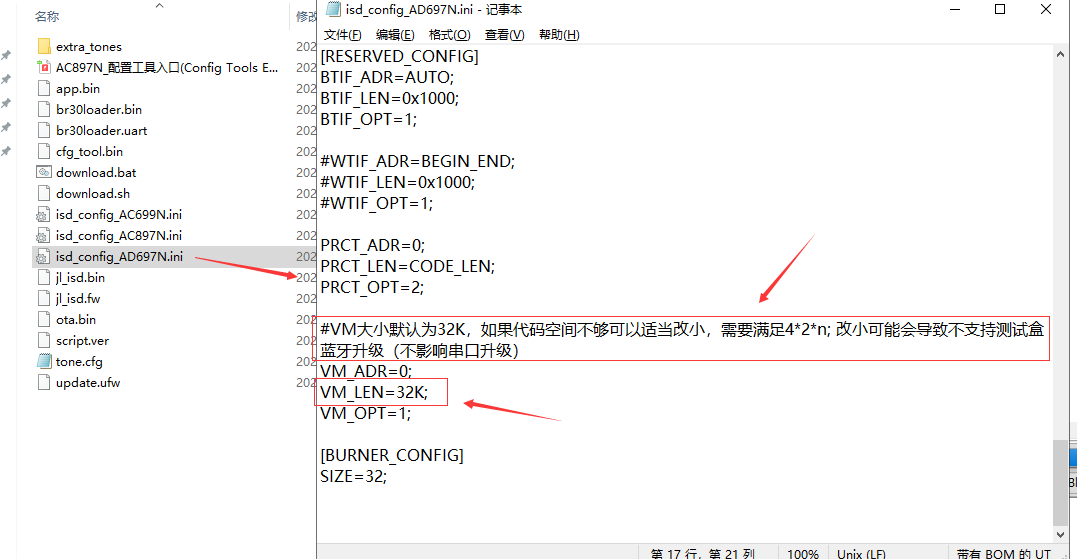Open the 文件(F) menu in Notepad
This screenshot has height=559, width=1077.
(342, 35)
